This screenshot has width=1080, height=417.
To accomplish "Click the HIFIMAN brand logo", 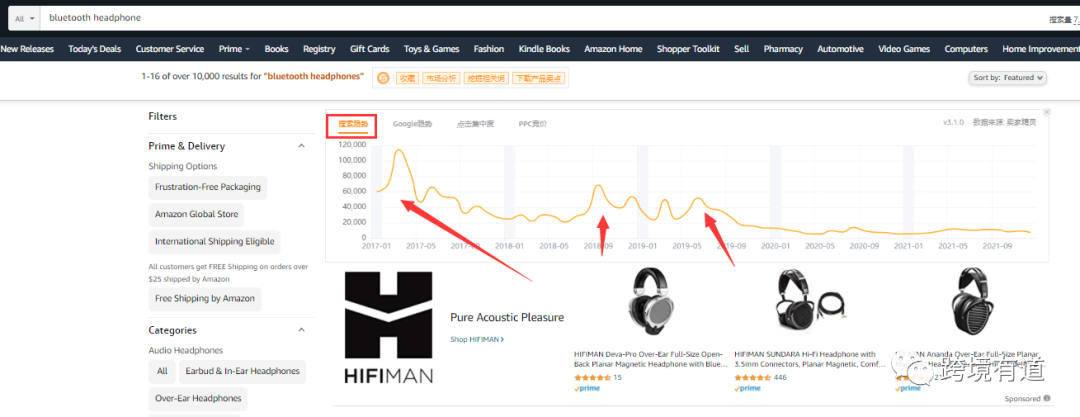I will [x=388, y=327].
